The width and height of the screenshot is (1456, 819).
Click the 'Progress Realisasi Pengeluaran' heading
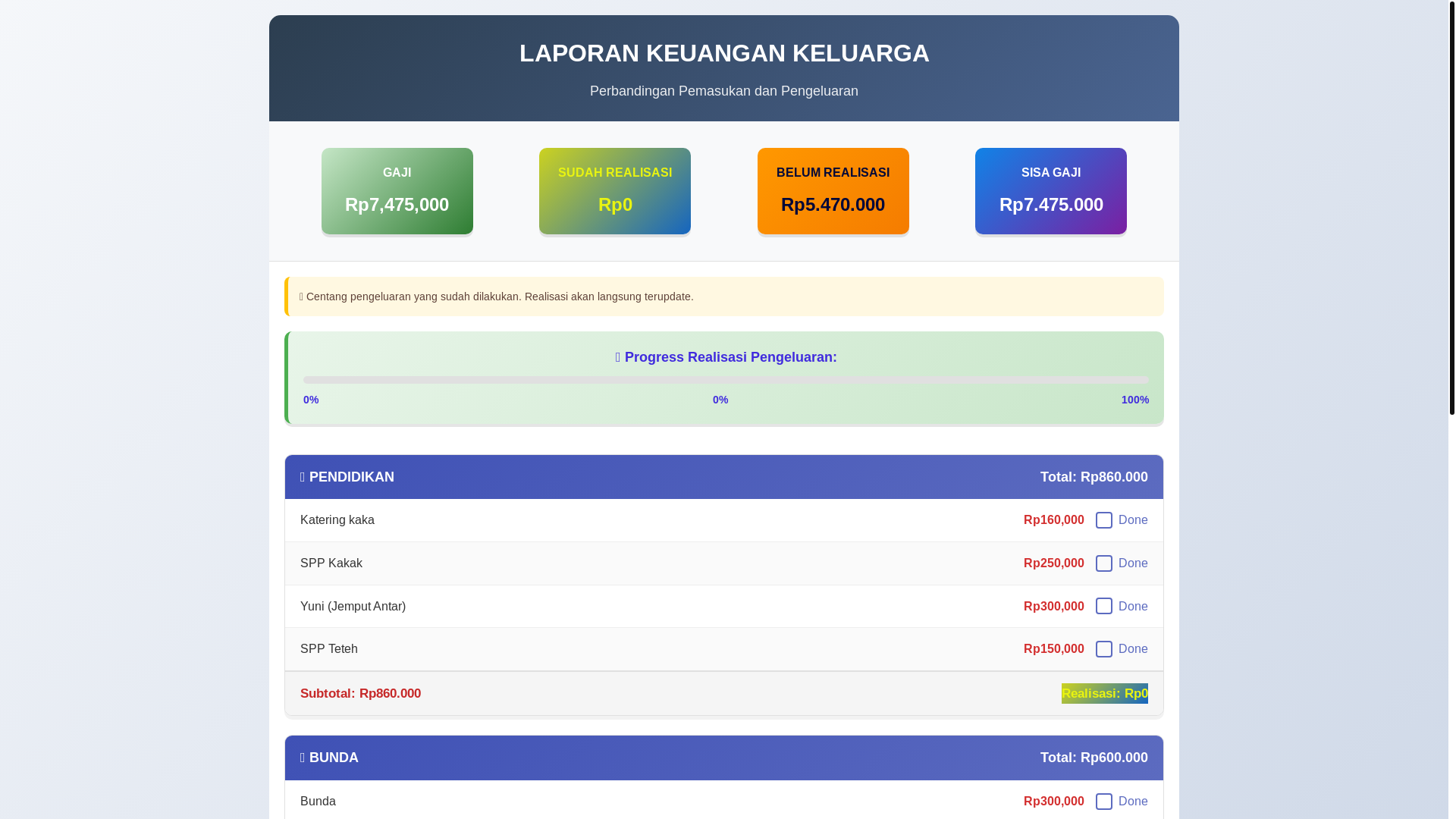(726, 357)
